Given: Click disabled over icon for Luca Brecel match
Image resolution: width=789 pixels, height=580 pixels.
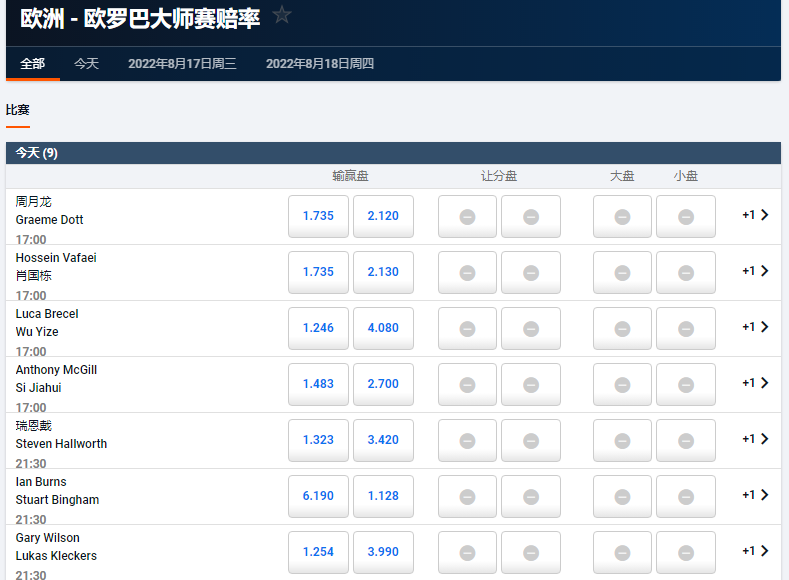Looking at the screenshot, I should pyautogui.click(x=622, y=329).
